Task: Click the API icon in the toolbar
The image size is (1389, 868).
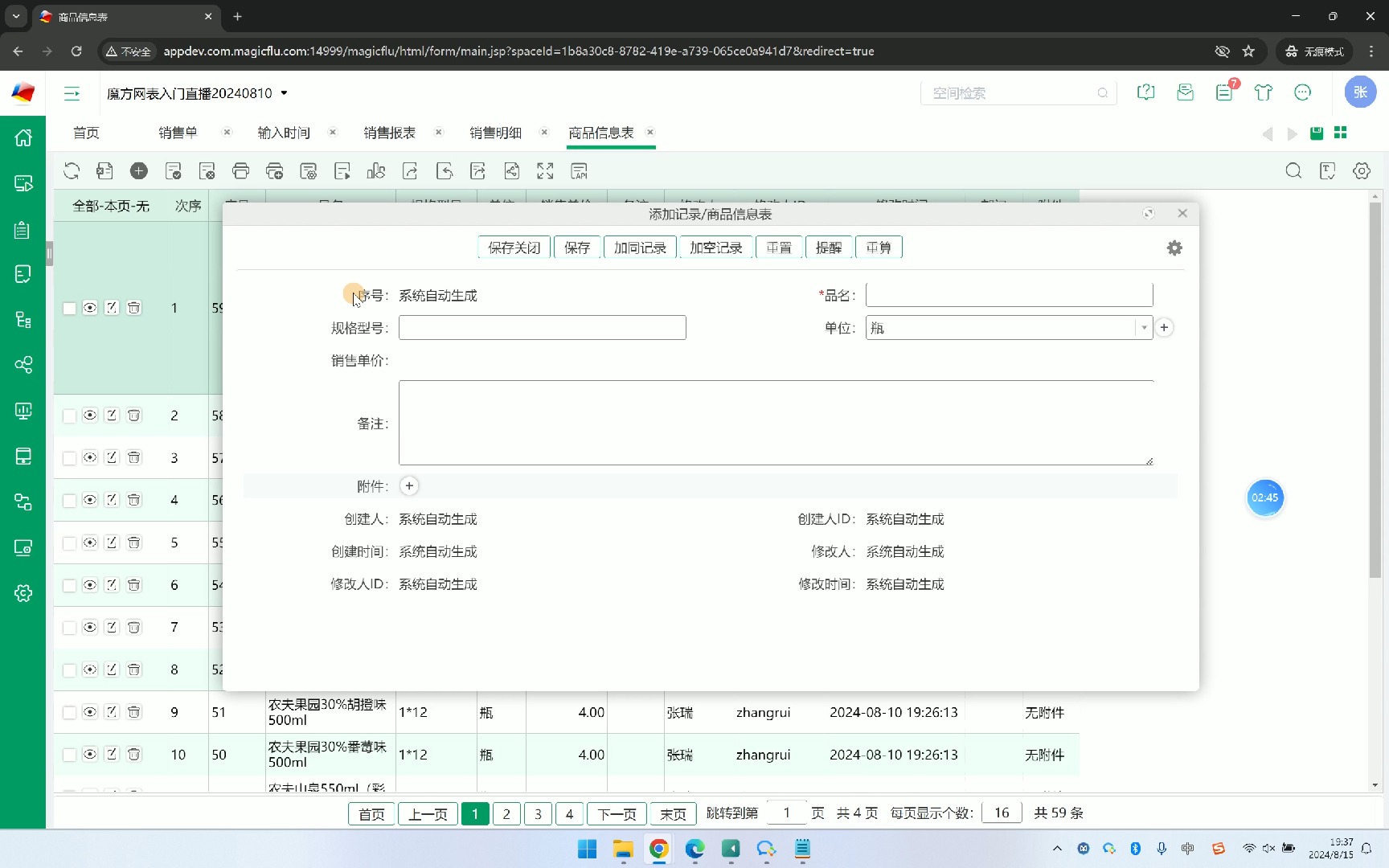Action: tap(579, 170)
